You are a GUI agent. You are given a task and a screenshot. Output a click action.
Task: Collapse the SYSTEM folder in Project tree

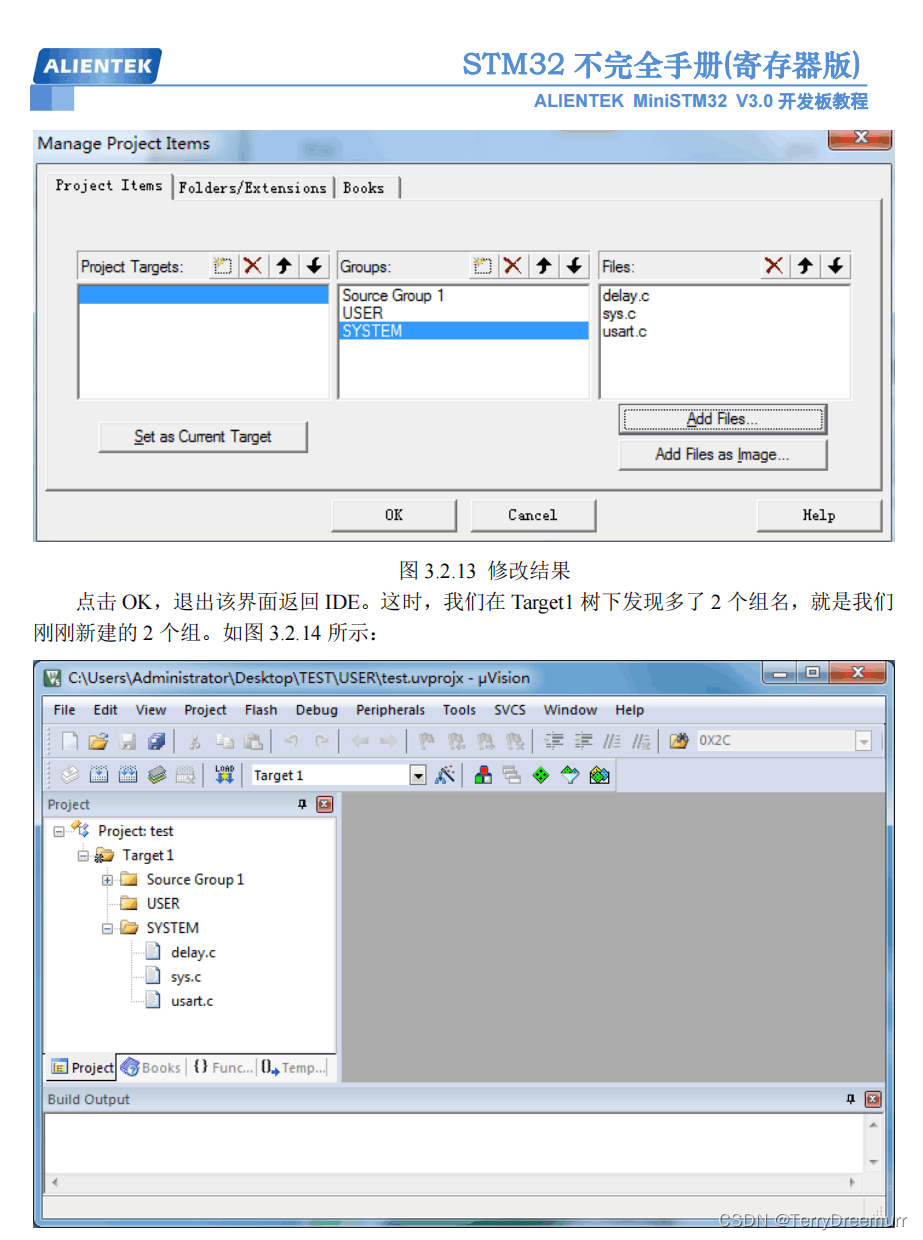pos(107,927)
